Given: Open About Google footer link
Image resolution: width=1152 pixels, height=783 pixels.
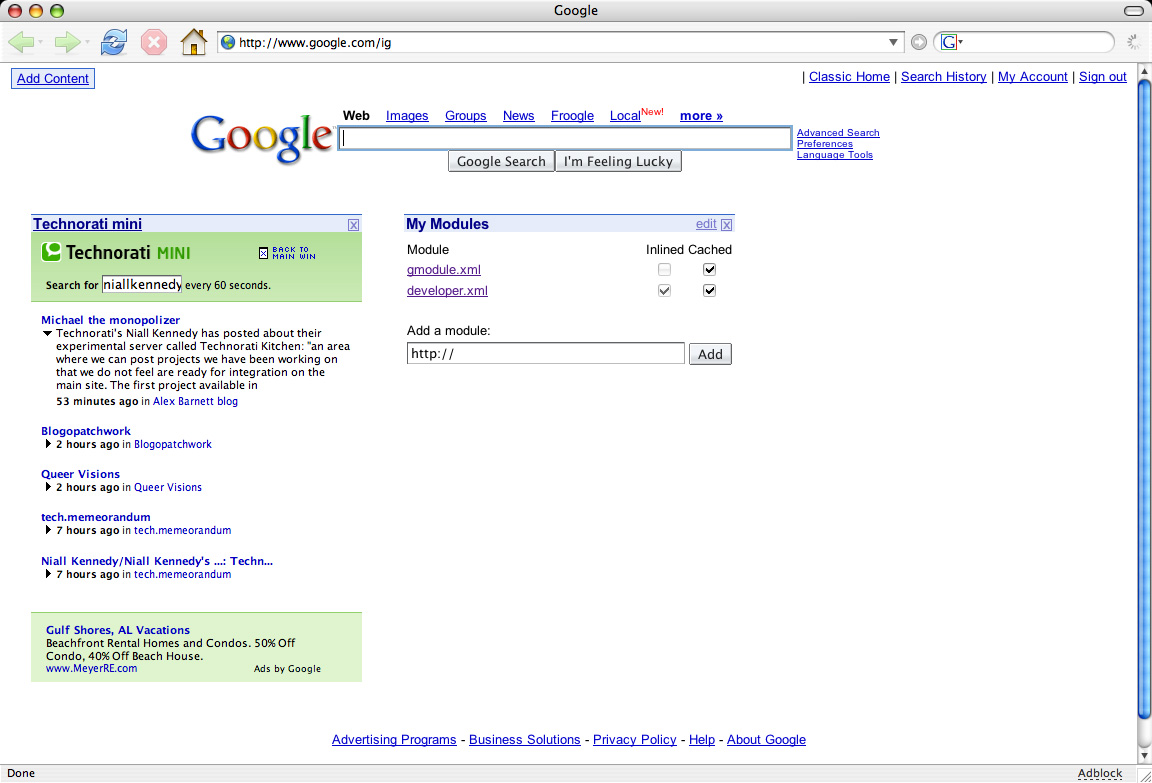Looking at the screenshot, I should (766, 740).
